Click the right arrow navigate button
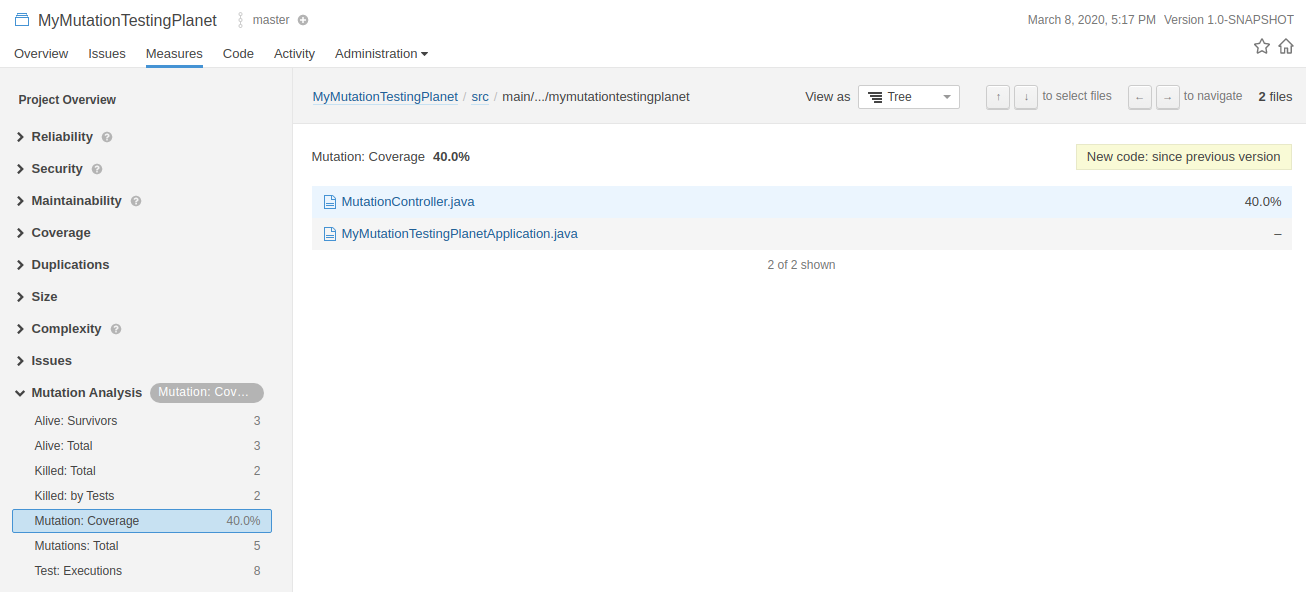The image size is (1306, 592). click(1168, 97)
